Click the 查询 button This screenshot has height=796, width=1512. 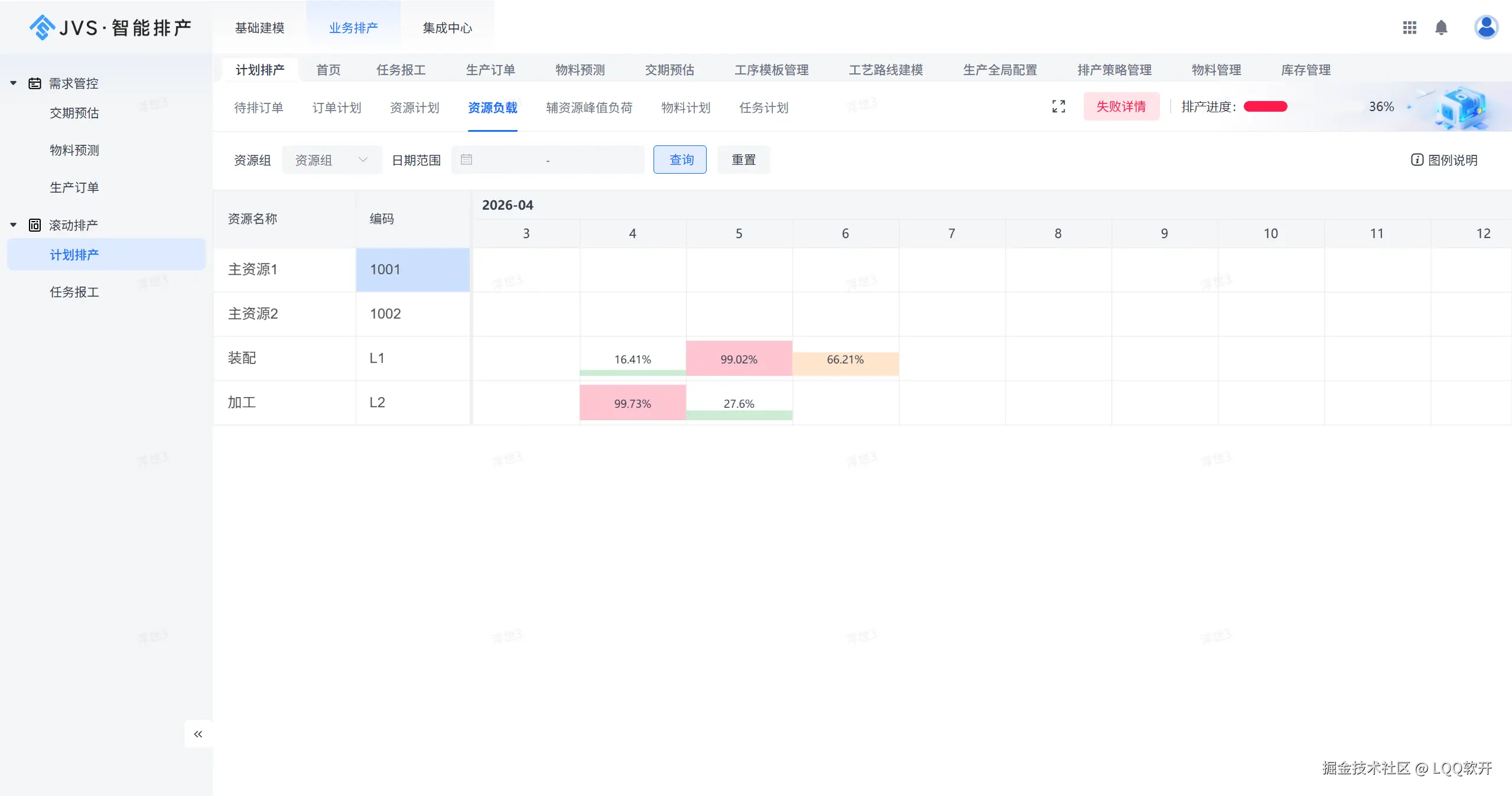click(679, 160)
